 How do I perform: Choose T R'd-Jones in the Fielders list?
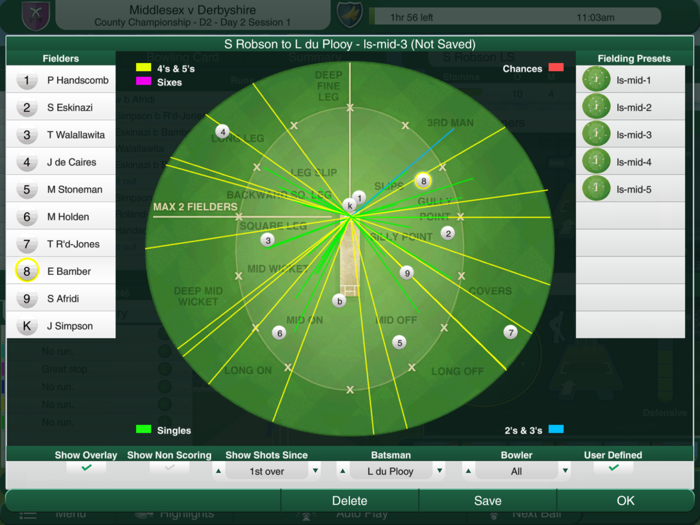[61, 244]
